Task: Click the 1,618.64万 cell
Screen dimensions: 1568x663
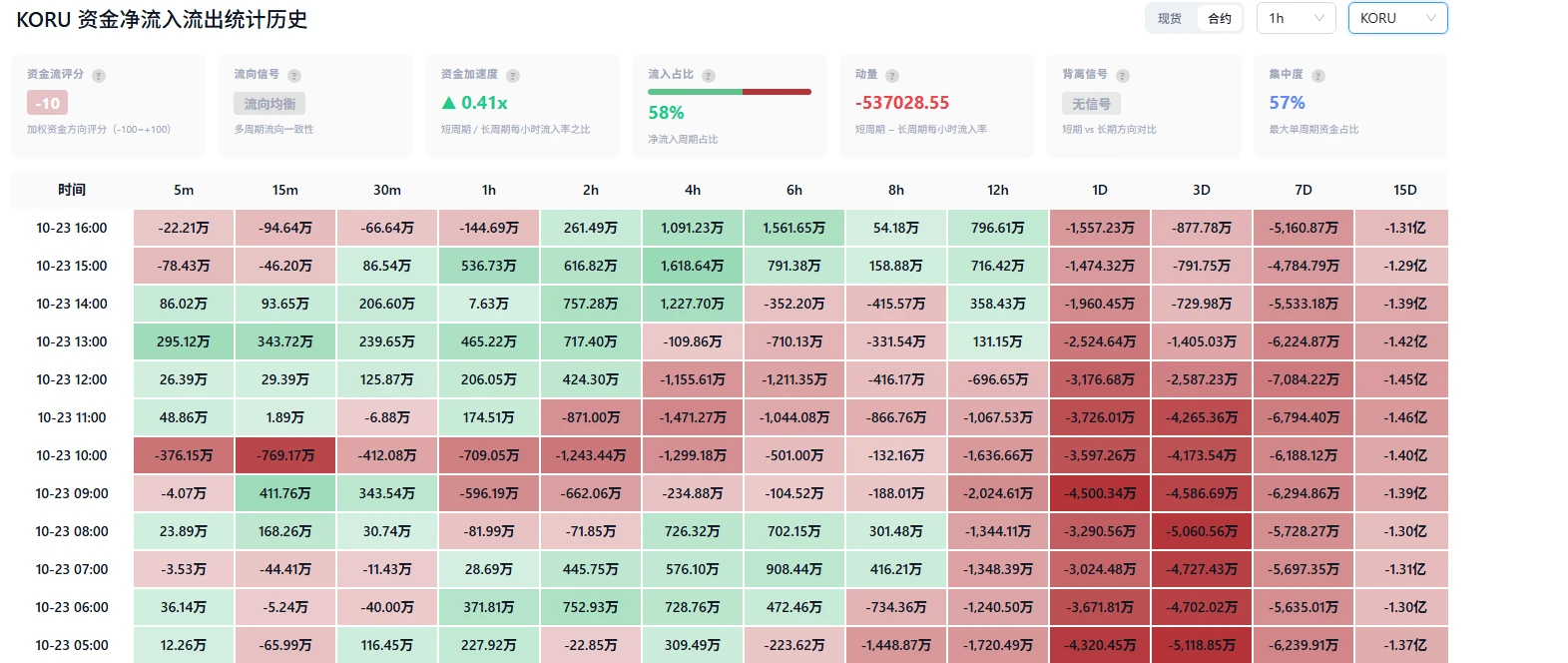Action: click(x=693, y=266)
